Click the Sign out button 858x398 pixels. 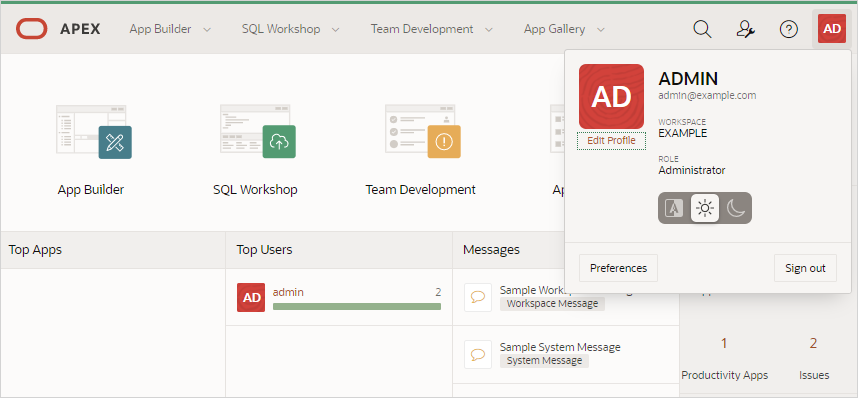805,268
